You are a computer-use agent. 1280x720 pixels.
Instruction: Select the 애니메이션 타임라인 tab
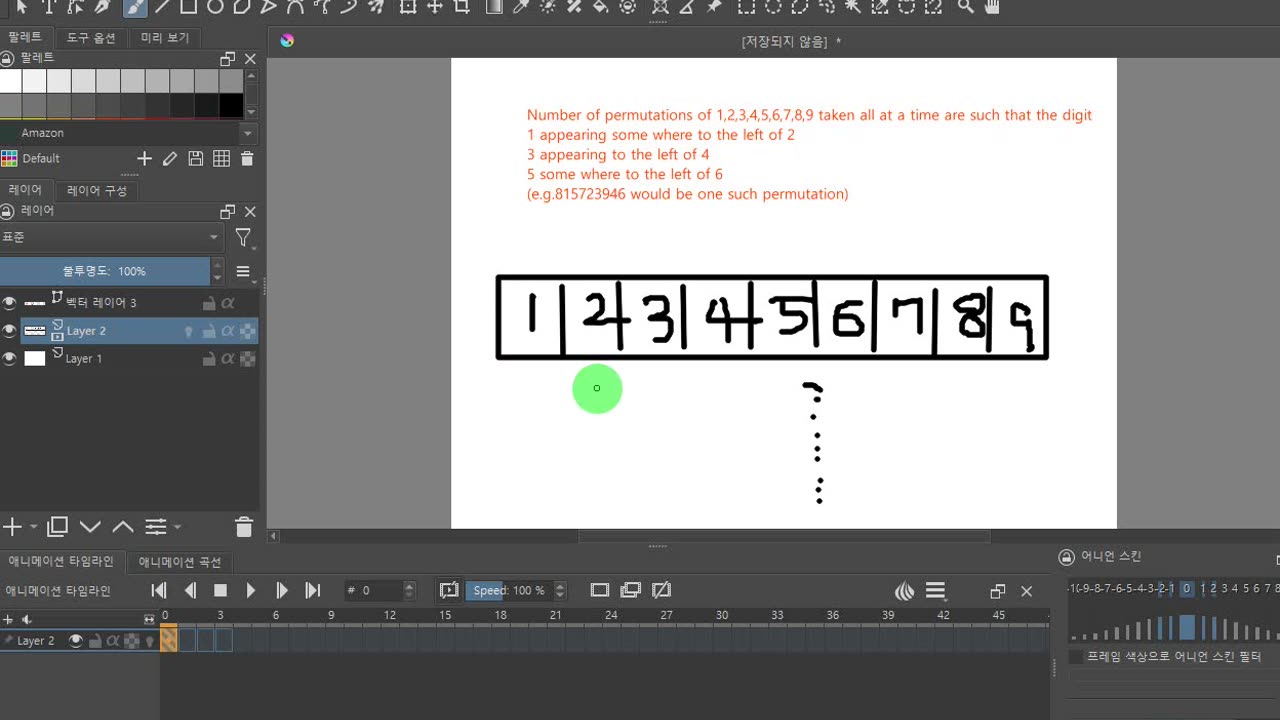(x=61, y=561)
